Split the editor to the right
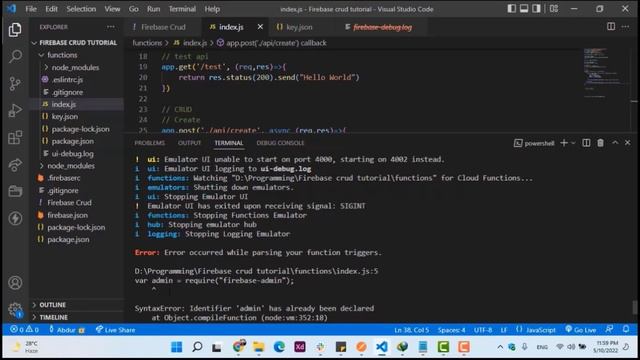 tap(611, 27)
